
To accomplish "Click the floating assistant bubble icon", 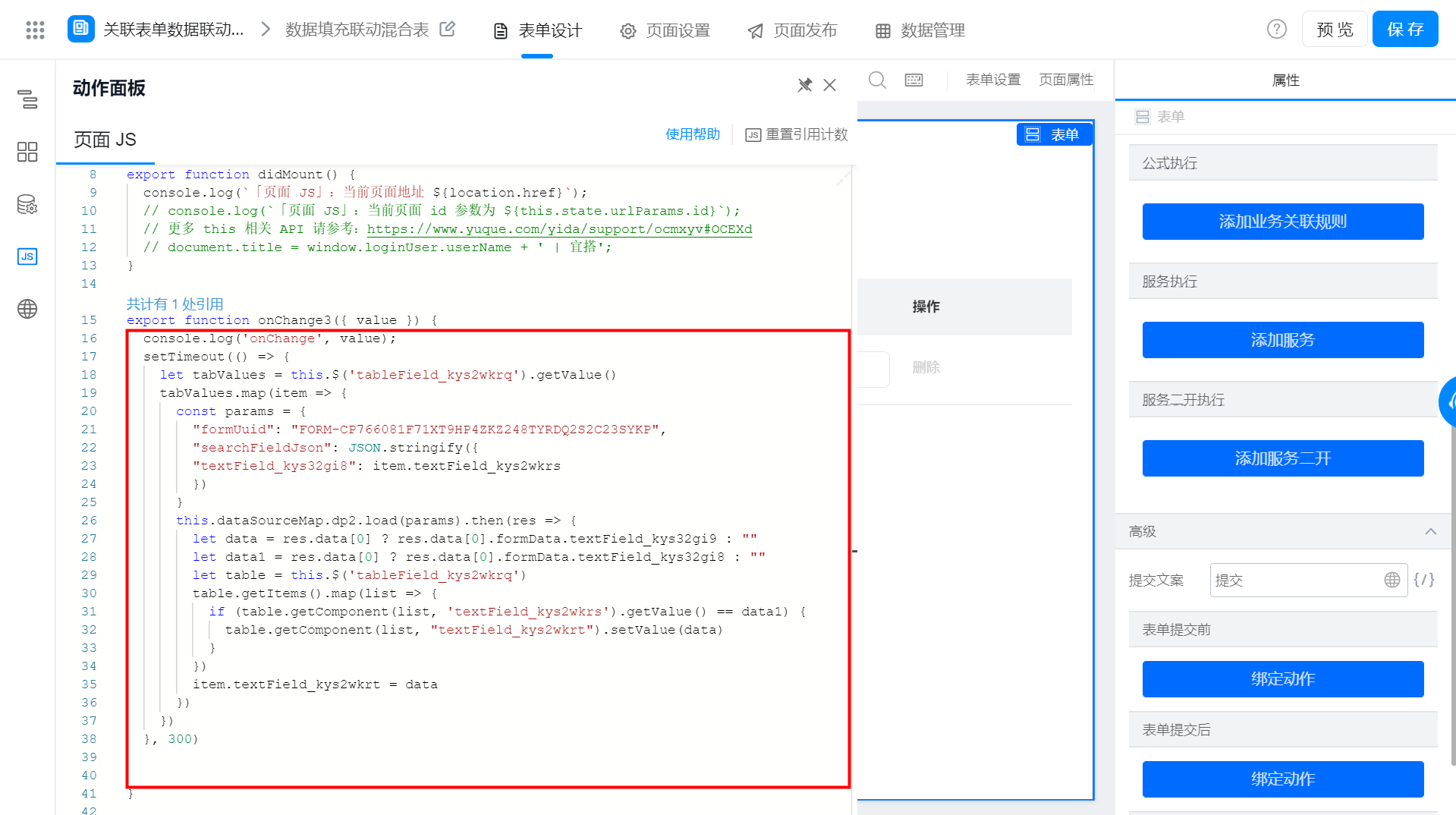I will tap(1448, 402).
